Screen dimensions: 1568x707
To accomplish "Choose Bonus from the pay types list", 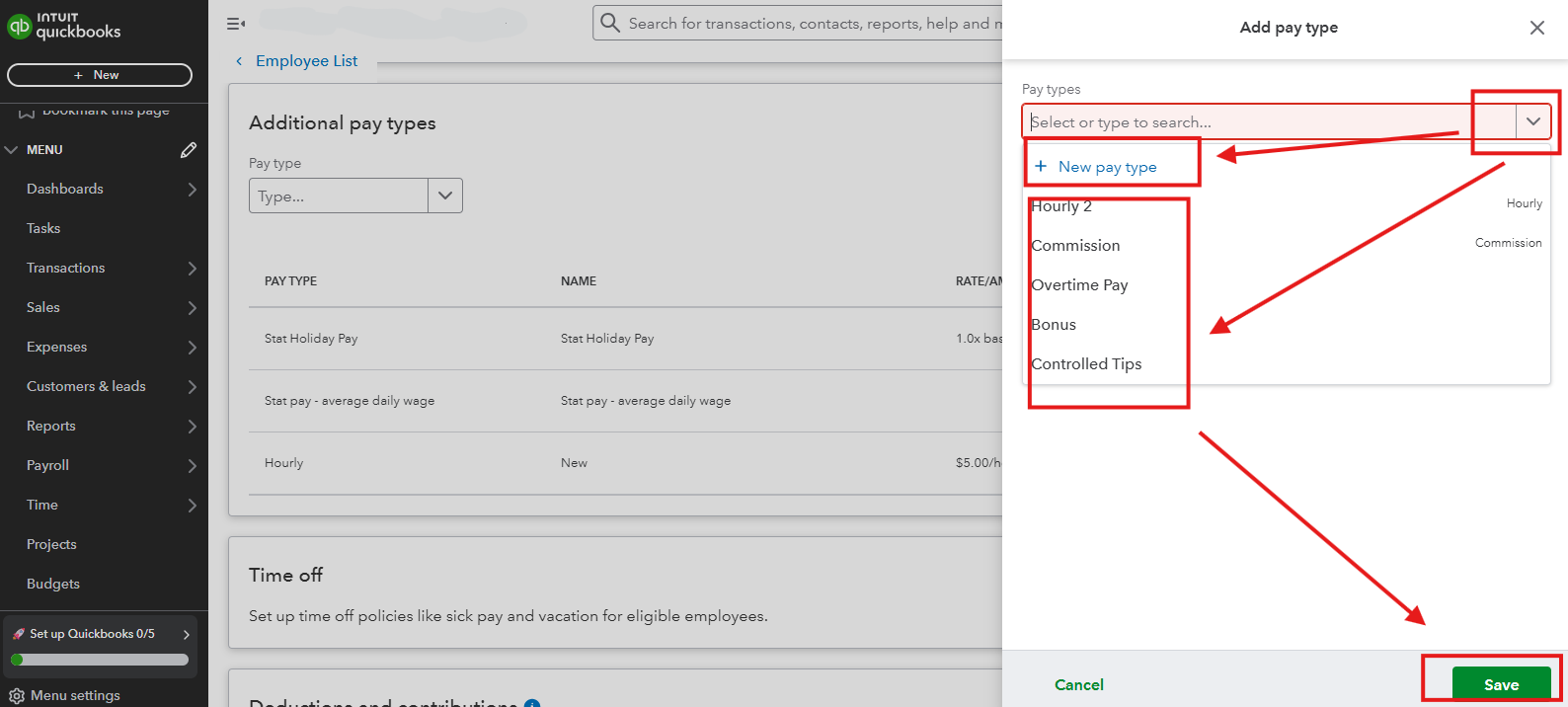I will pyautogui.click(x=1287, y=325).
